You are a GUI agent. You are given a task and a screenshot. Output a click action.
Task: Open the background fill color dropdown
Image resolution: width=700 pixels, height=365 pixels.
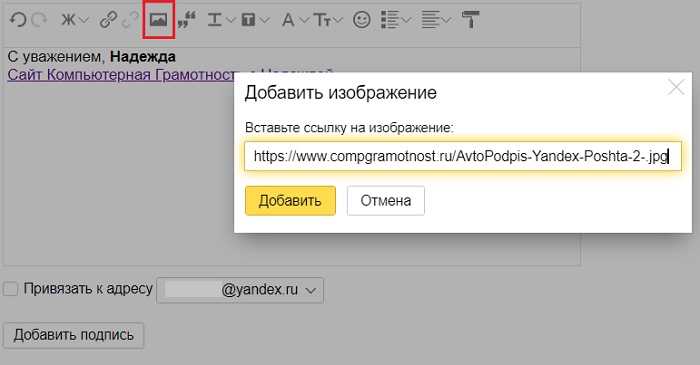pyautogui.click(x=255, y=20)
